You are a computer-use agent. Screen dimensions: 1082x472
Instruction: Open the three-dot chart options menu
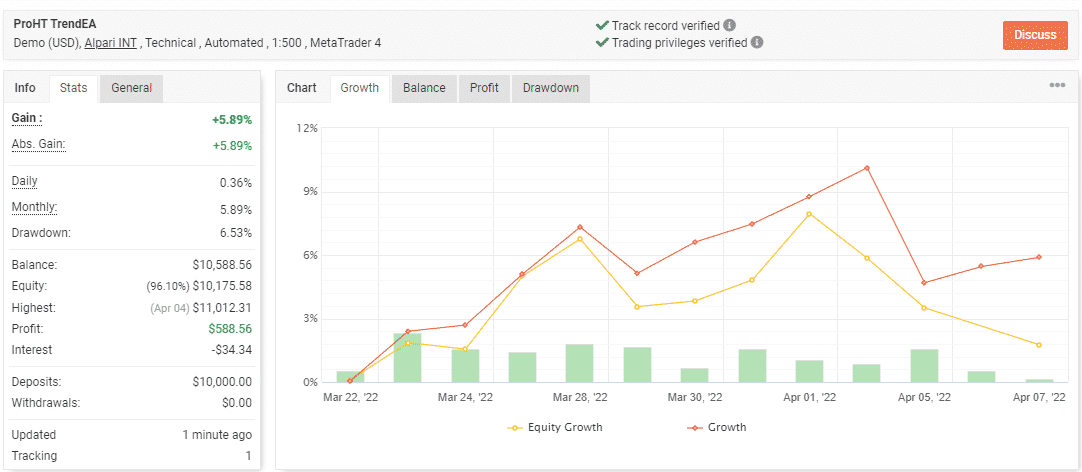[x=1056, y=85]
